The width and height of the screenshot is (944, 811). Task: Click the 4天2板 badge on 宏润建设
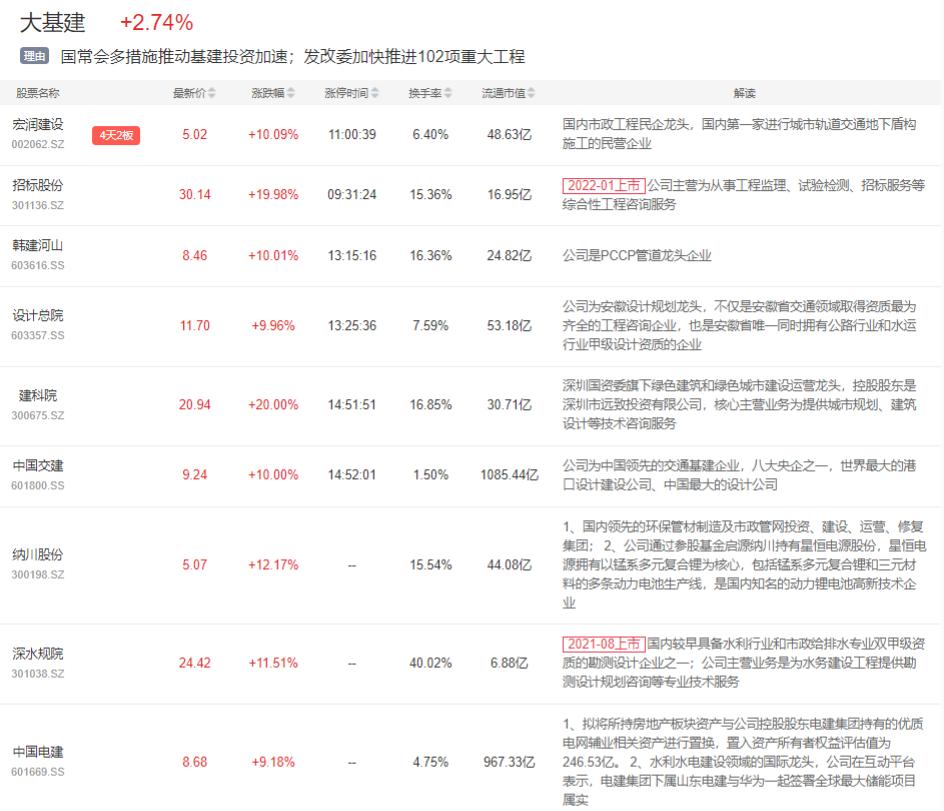point(116,135)
